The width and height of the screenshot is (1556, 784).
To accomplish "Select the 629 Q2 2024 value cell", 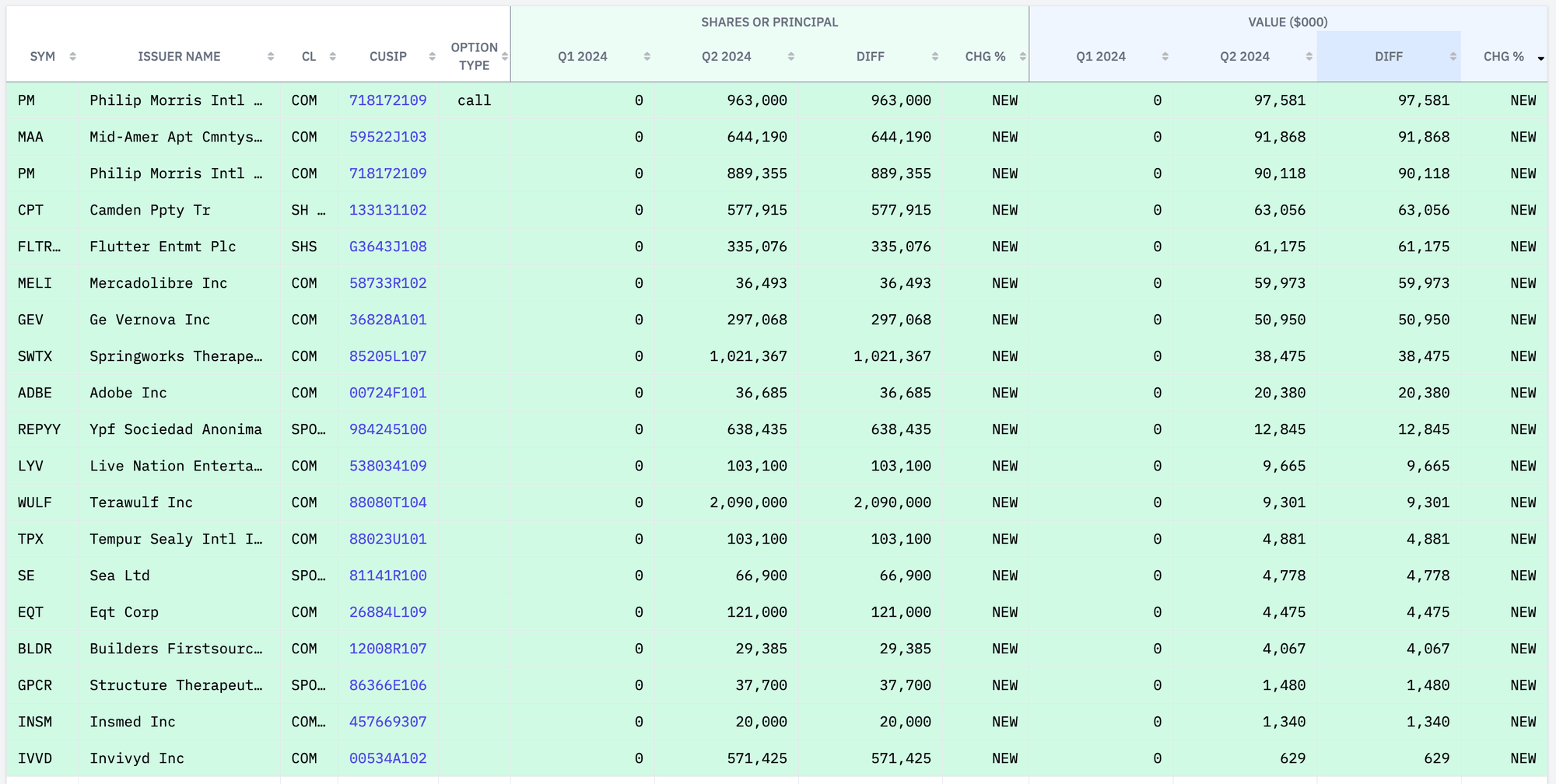I will (x=1245, y=758).
